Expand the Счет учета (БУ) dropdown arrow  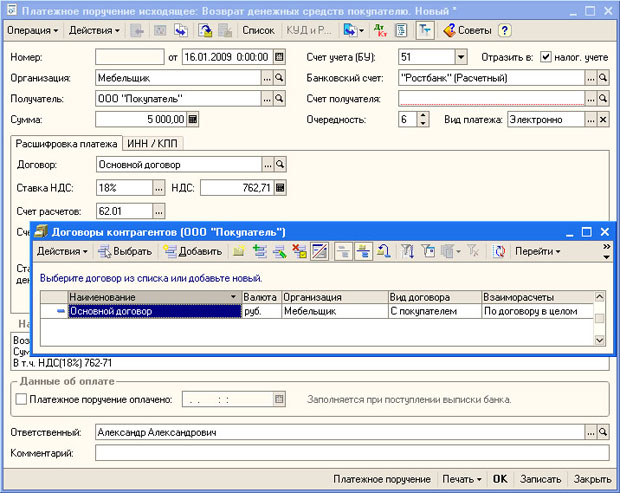point(461,57)
